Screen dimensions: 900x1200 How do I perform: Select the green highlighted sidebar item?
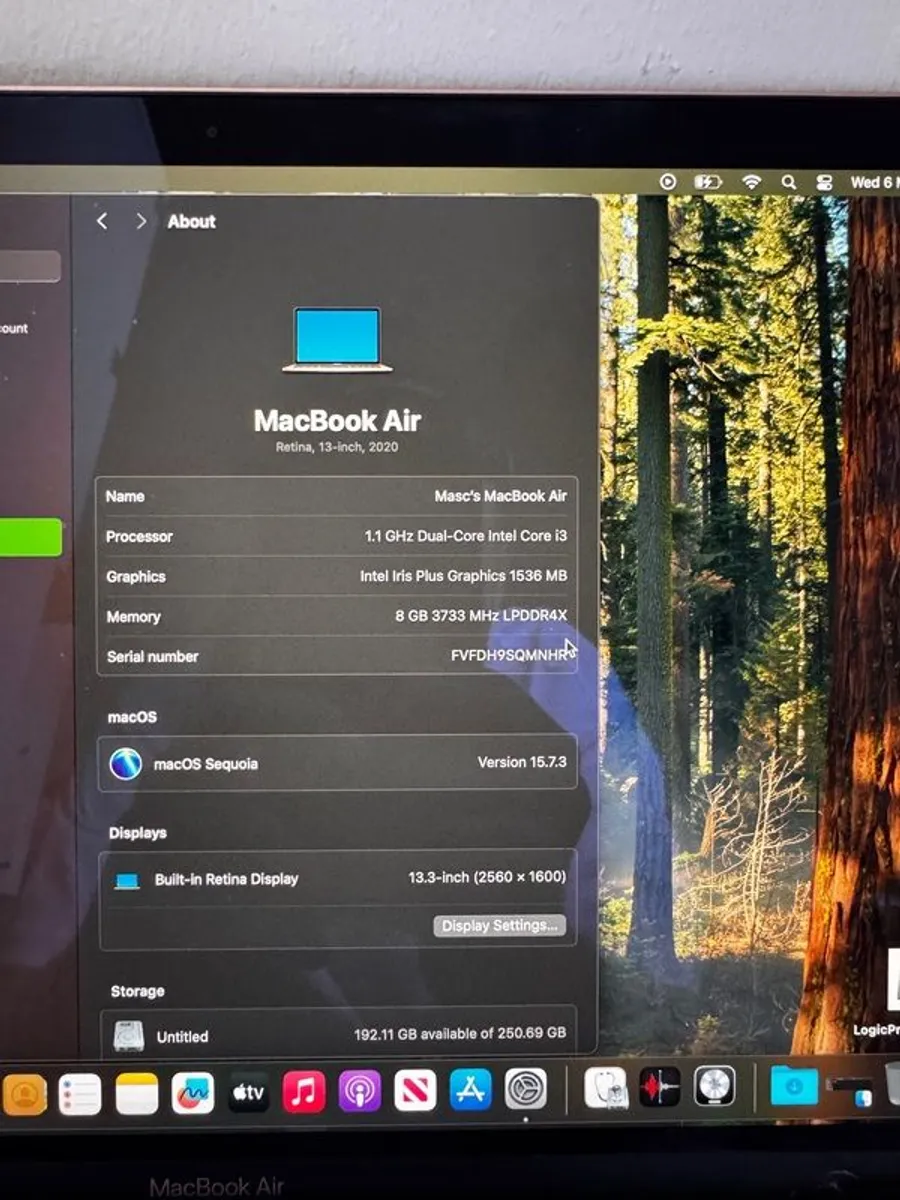(30, 537)
